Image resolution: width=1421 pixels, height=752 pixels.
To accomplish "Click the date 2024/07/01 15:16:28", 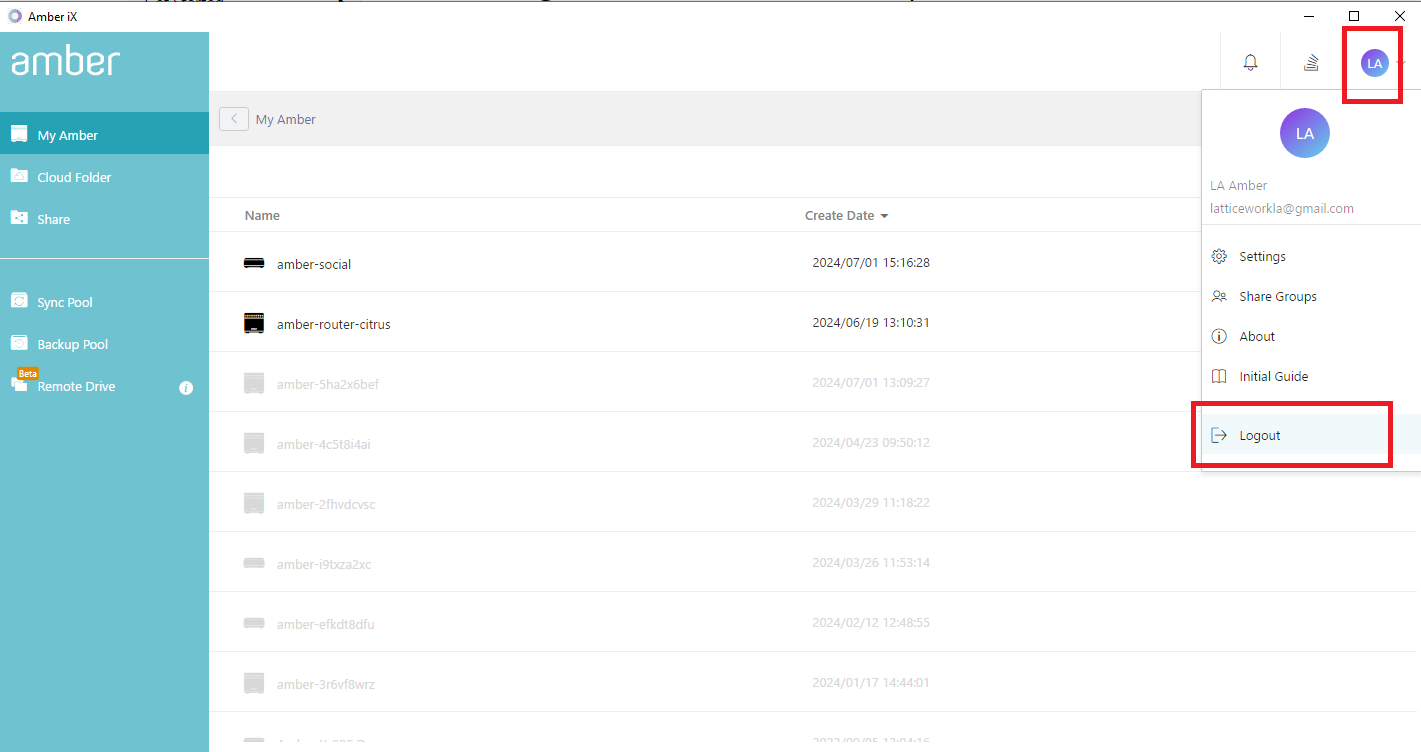I will [x=871, y=262].
